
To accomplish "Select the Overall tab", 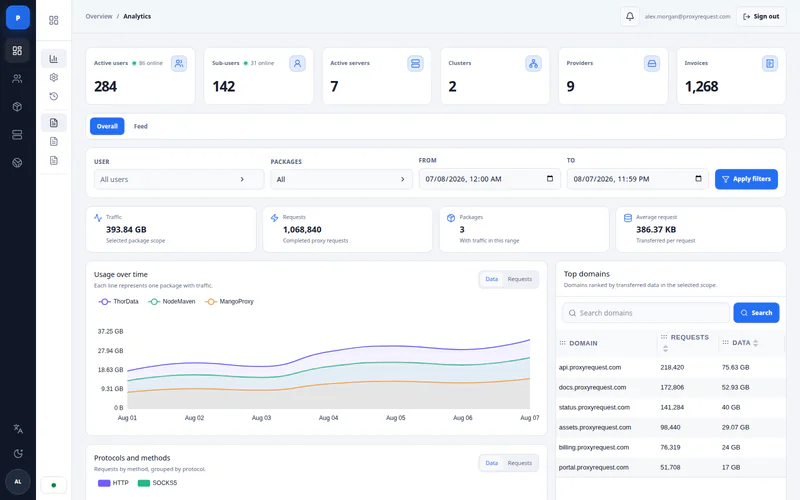I will 107,126.
